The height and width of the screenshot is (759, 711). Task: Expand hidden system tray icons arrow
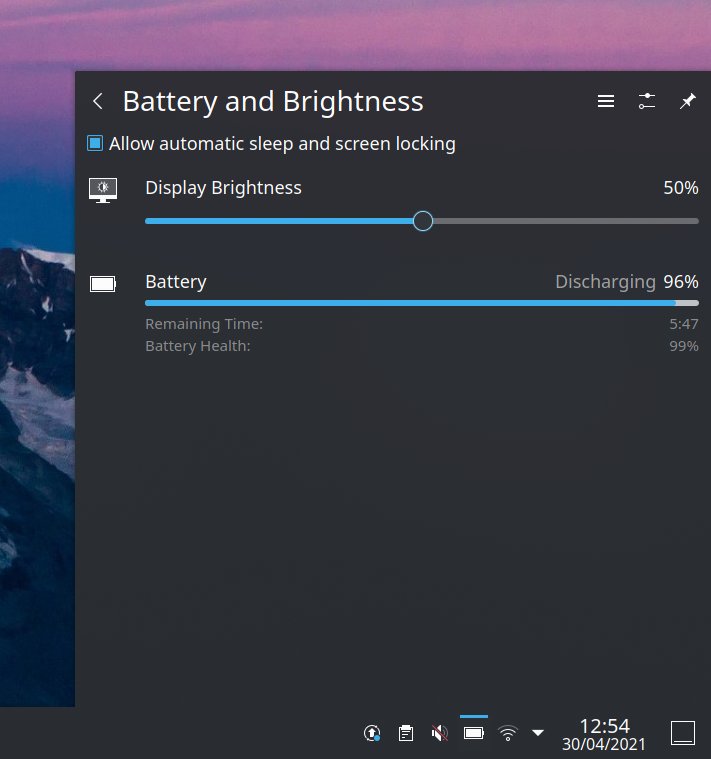[538, 733]
